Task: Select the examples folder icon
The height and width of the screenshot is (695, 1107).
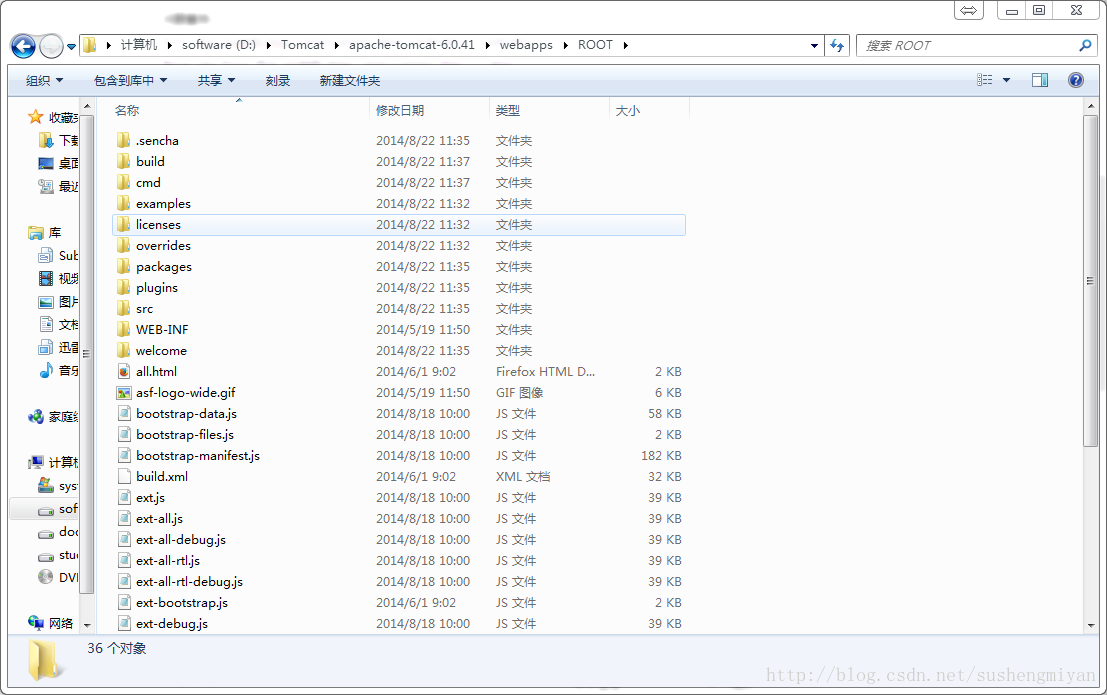Action: point(124,203)
